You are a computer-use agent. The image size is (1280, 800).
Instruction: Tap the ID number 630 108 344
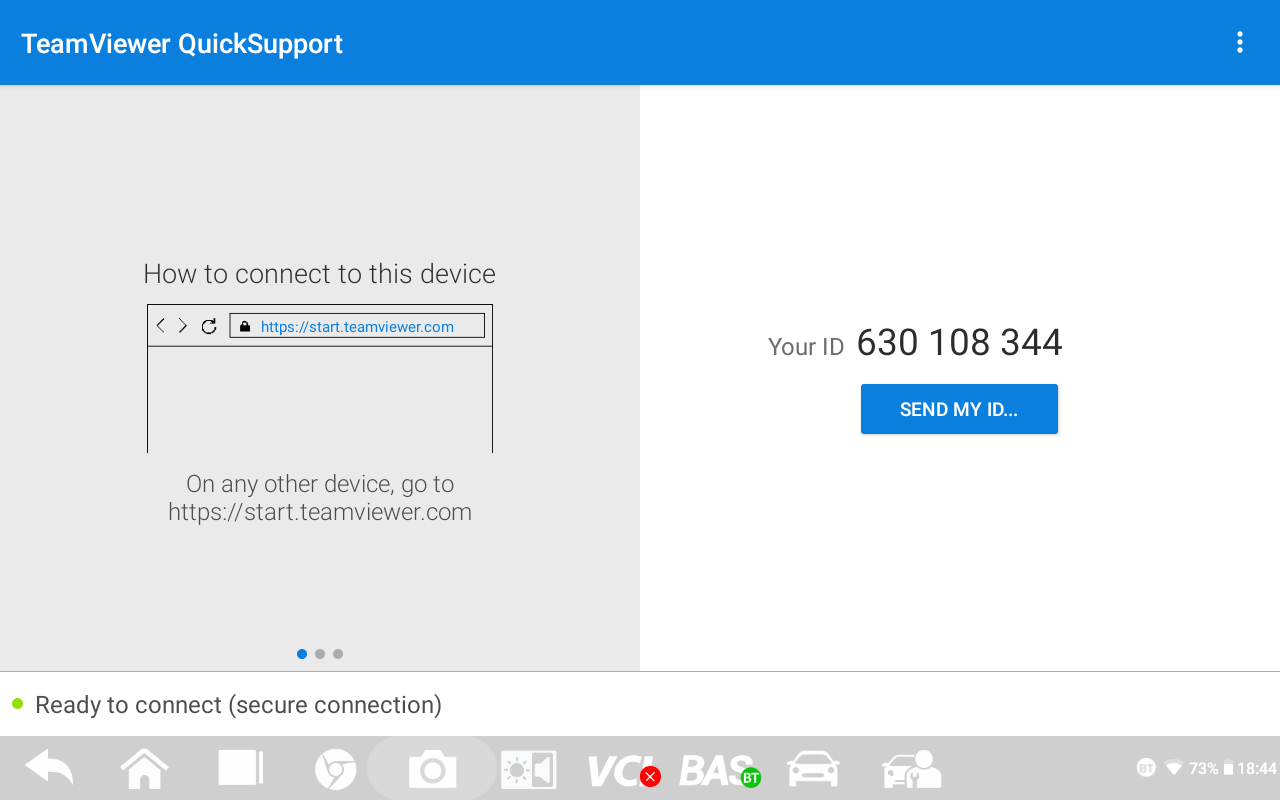pyautogui.click(x=960, y=343)
